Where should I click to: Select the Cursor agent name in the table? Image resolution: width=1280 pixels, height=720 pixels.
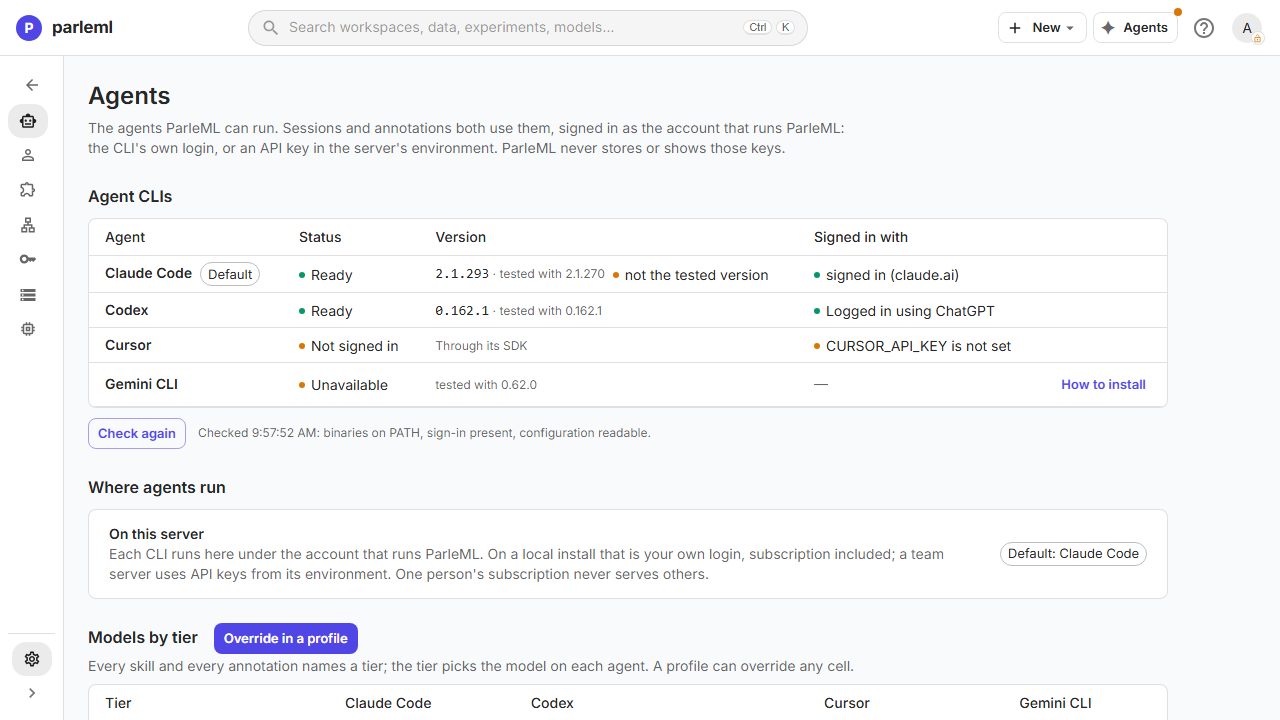pyautogui.click(x=128, y=346)
